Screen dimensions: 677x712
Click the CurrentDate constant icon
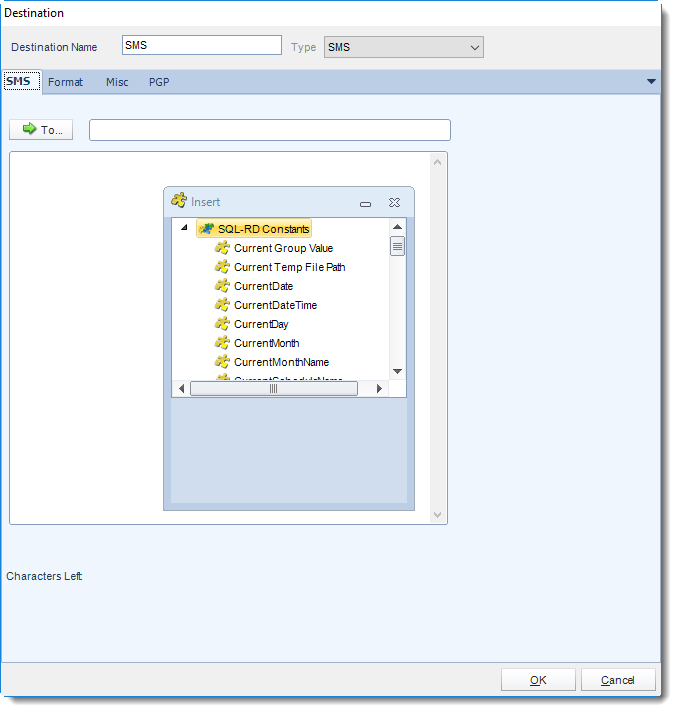pos(222,286)
